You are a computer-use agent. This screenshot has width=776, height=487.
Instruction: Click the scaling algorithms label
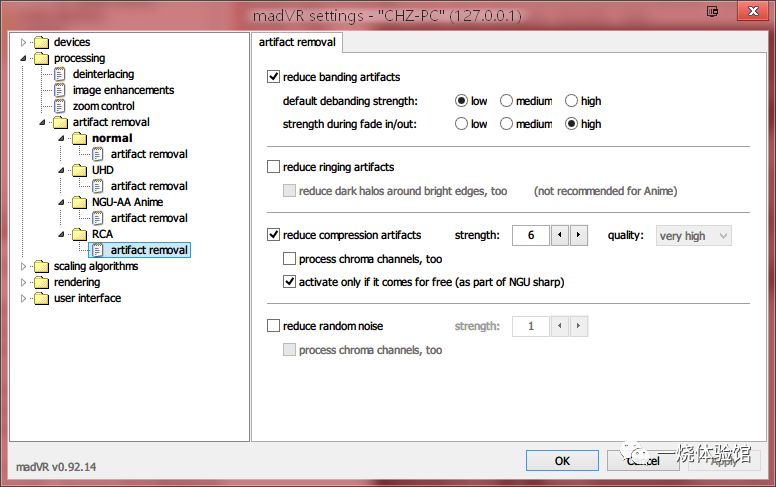(96, 266)
